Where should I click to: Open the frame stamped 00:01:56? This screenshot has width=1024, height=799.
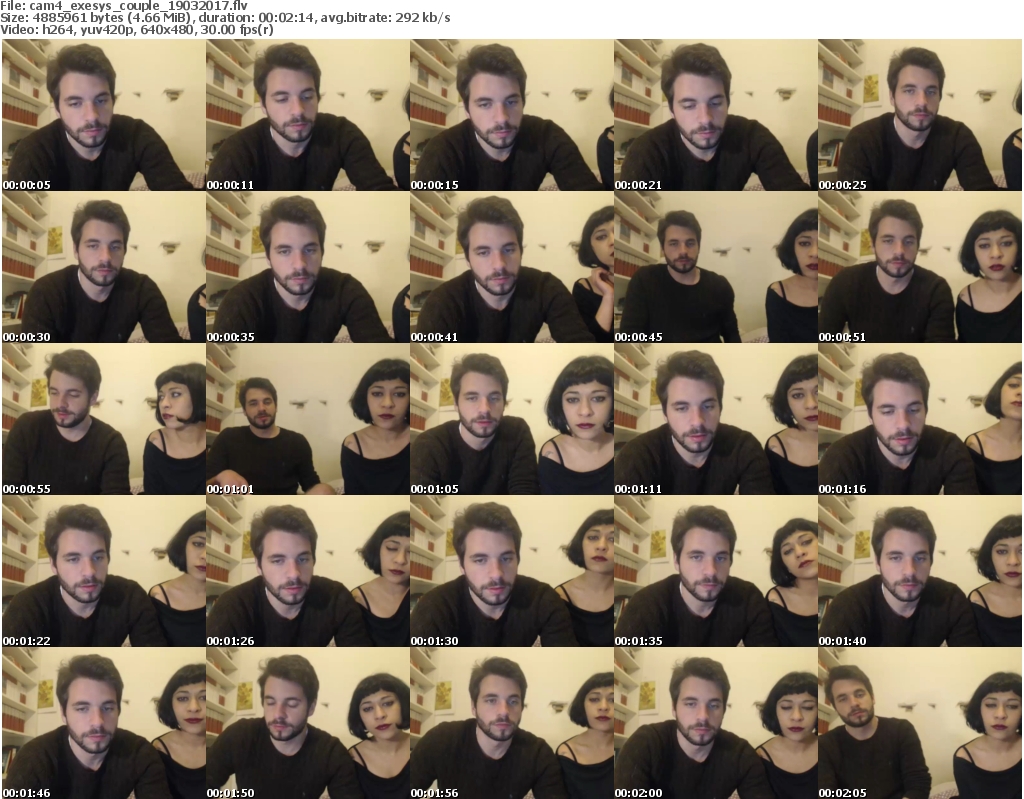coord(512,723)
